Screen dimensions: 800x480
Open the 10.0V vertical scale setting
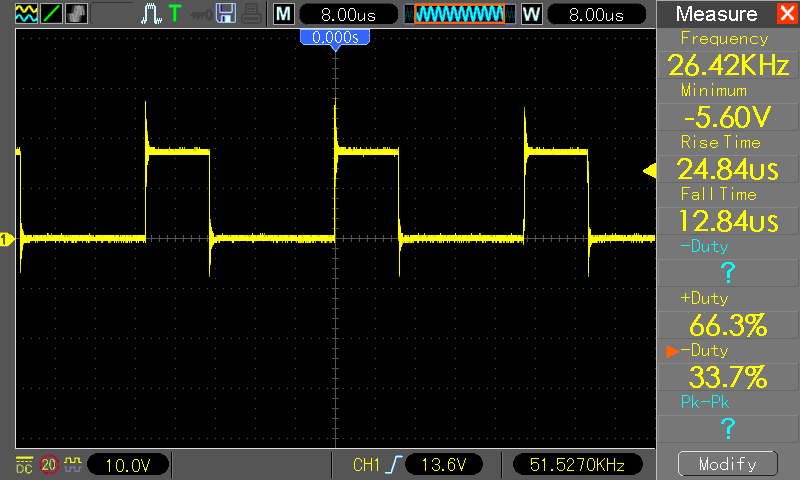tap(128, 465)
